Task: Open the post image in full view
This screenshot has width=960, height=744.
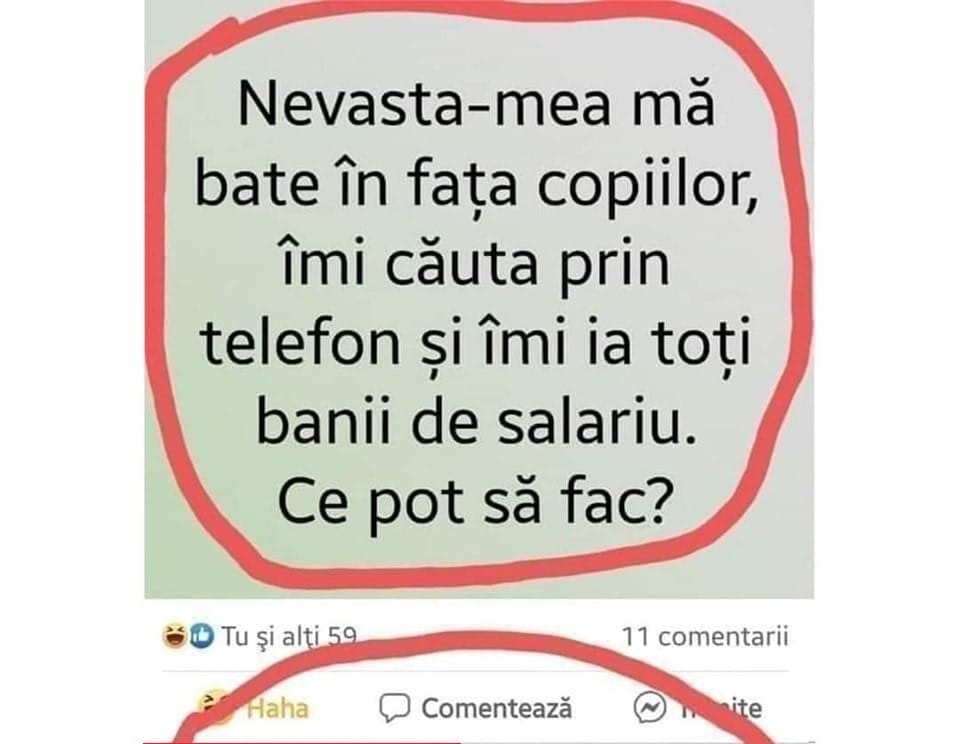Action: tap(479, 299)
